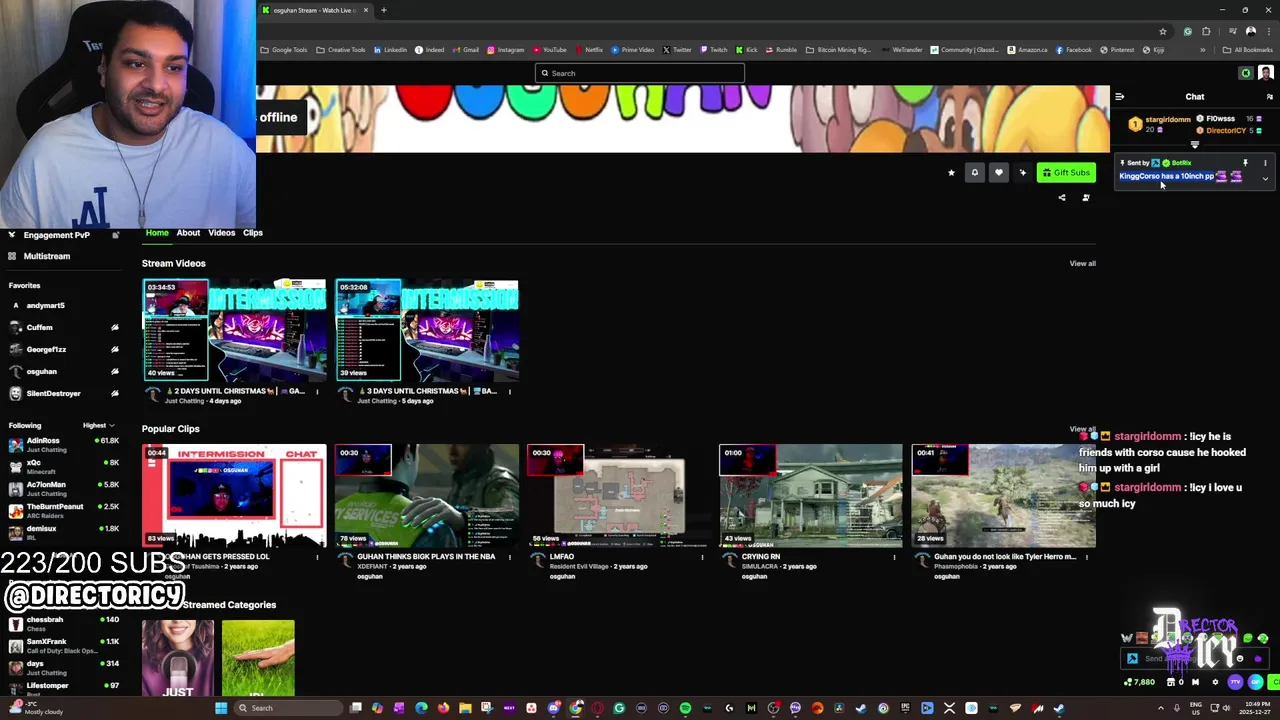
Task: Open View all for Stream Videos
Action: pos(1082,263)
